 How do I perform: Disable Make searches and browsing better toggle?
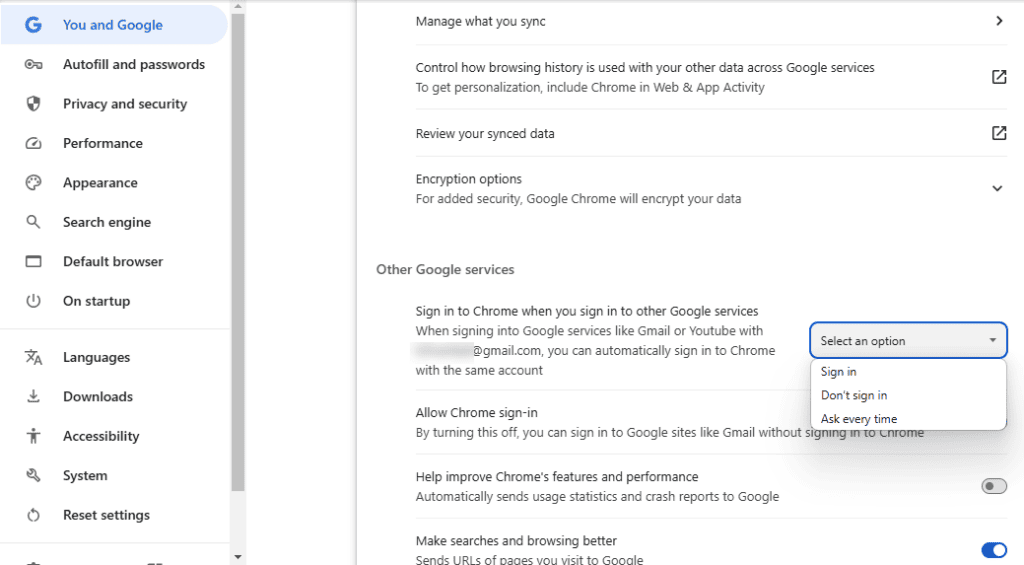click(994, 550)
